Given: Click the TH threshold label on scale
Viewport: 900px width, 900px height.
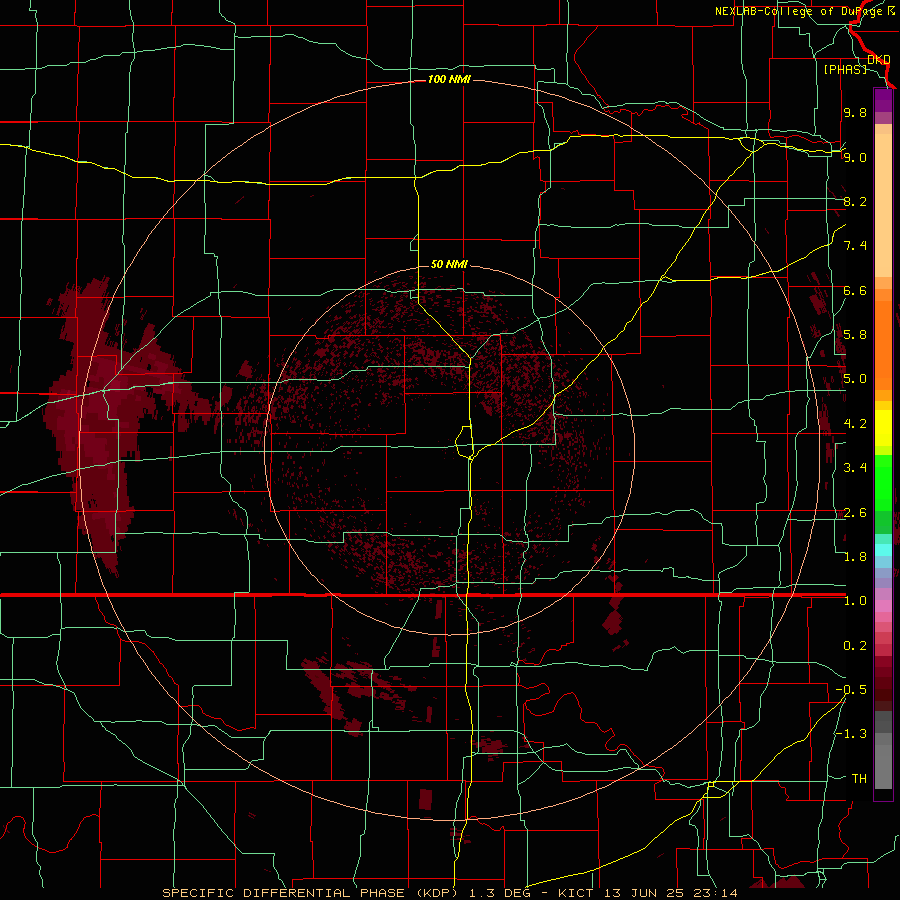Looking at the screenshot, I should coord(859,779).
